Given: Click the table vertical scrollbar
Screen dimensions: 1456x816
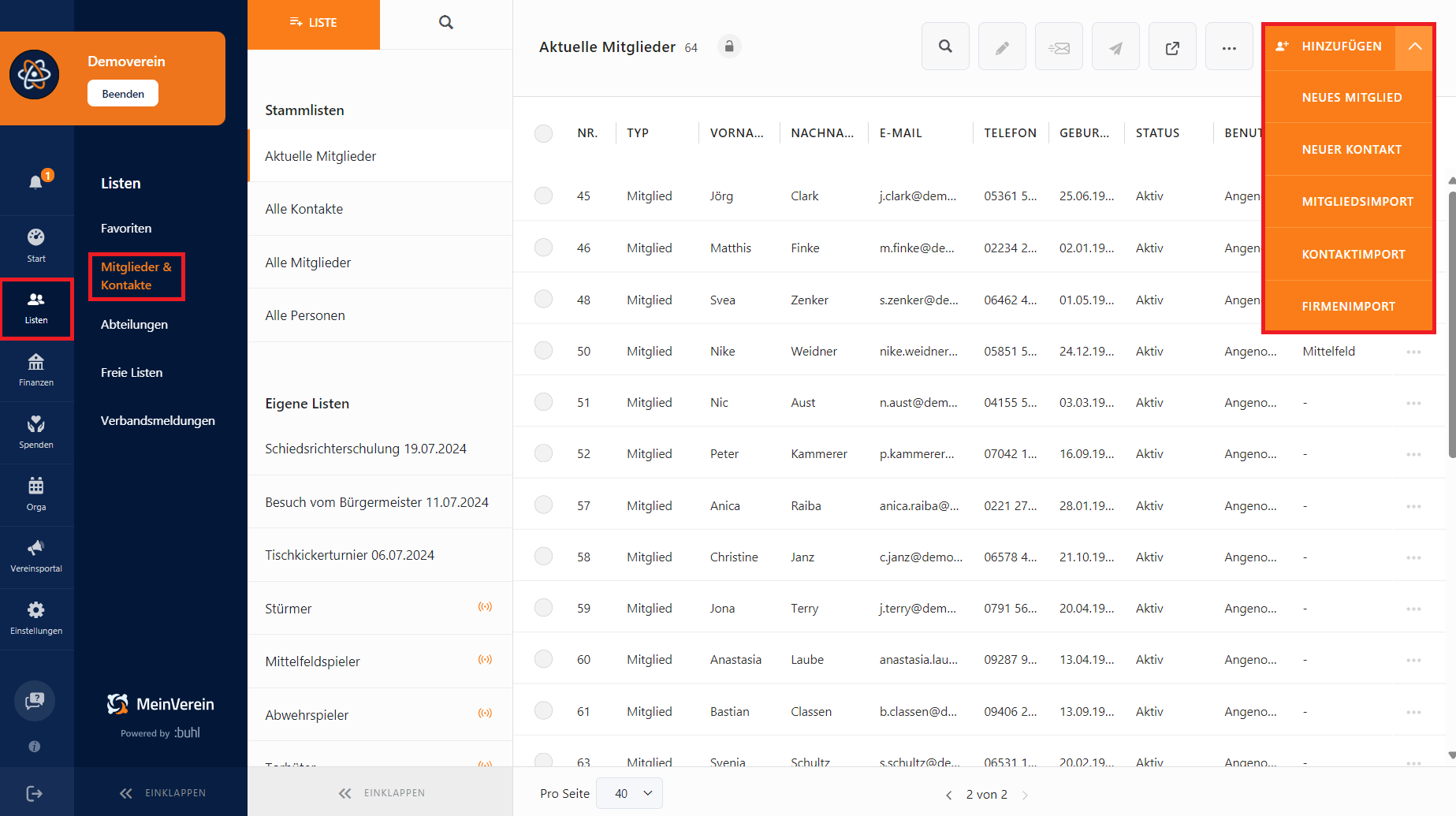Looking at the screenshot, I should coord(1451,323).
